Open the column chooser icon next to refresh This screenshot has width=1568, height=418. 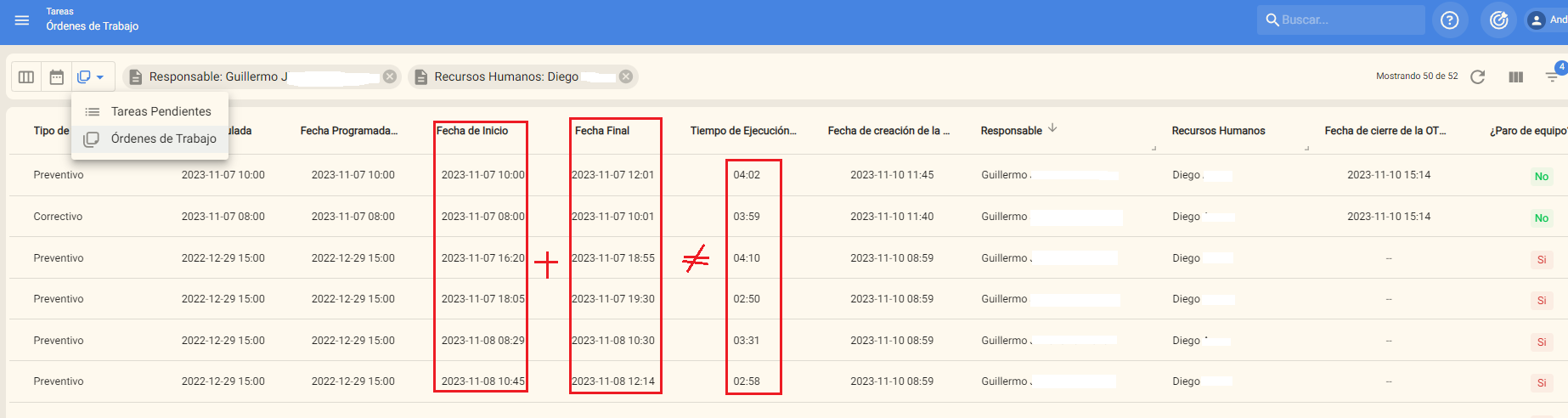[1515, 76]
